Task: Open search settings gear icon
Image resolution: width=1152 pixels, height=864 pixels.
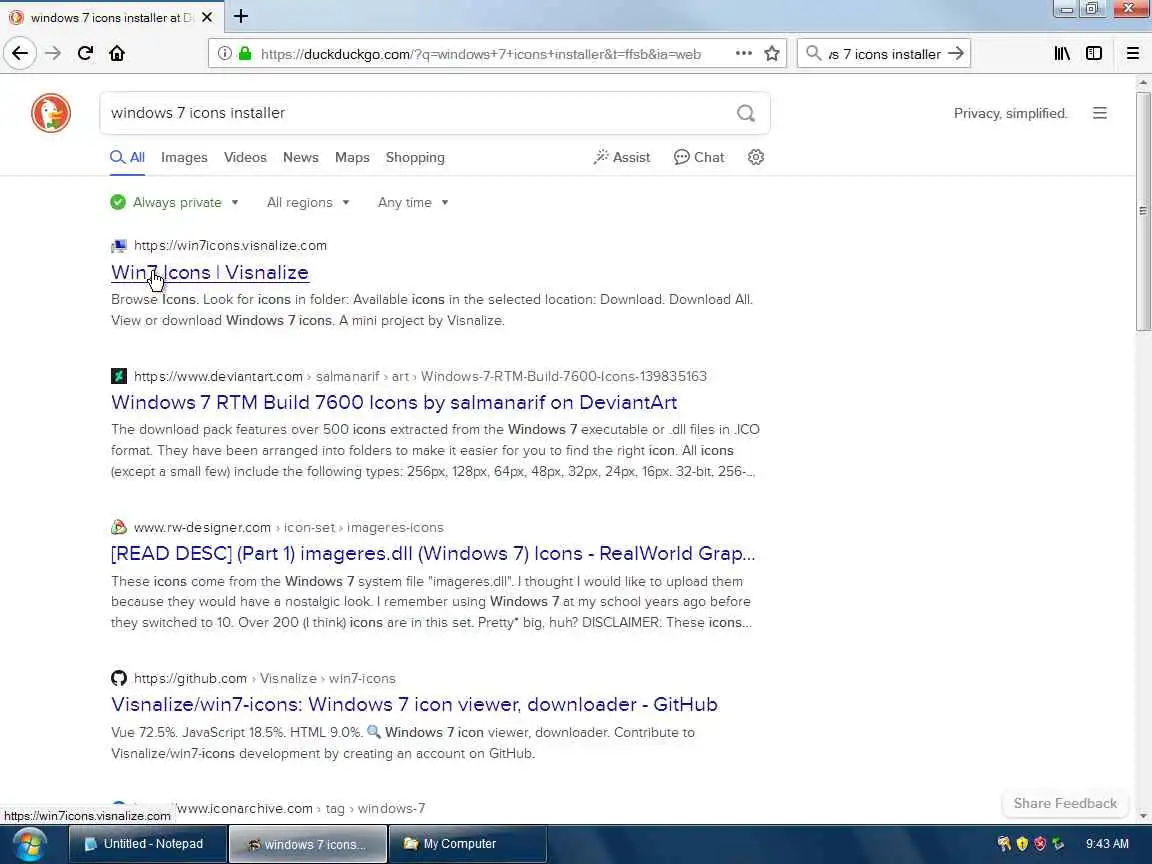Action: pyautogui.click(x=755, y=157)
